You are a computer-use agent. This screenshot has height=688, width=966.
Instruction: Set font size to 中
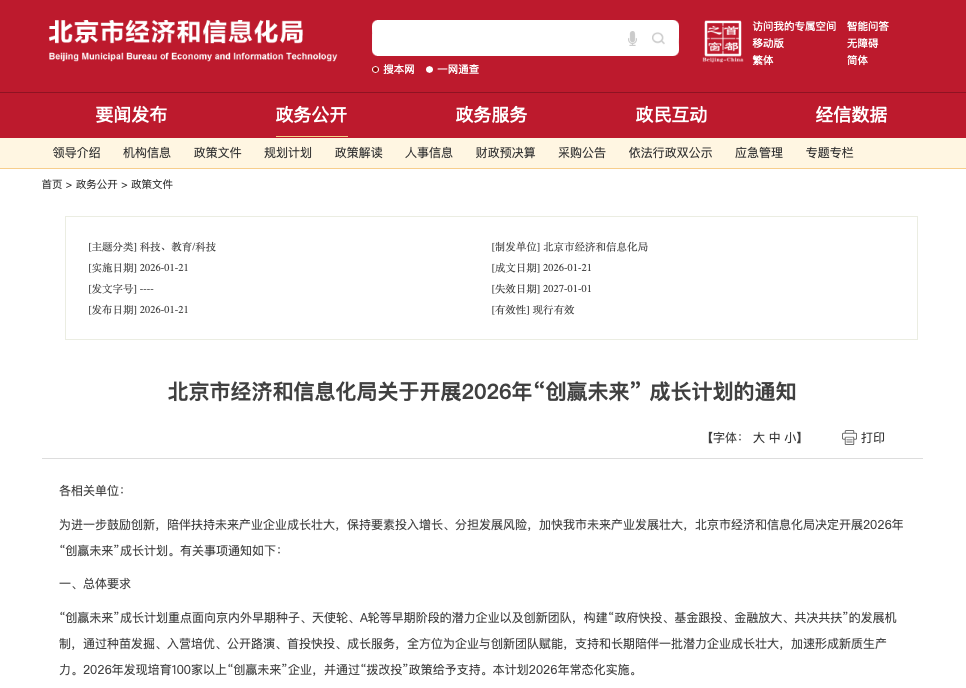pyautogui.click(x=774, y=438)
